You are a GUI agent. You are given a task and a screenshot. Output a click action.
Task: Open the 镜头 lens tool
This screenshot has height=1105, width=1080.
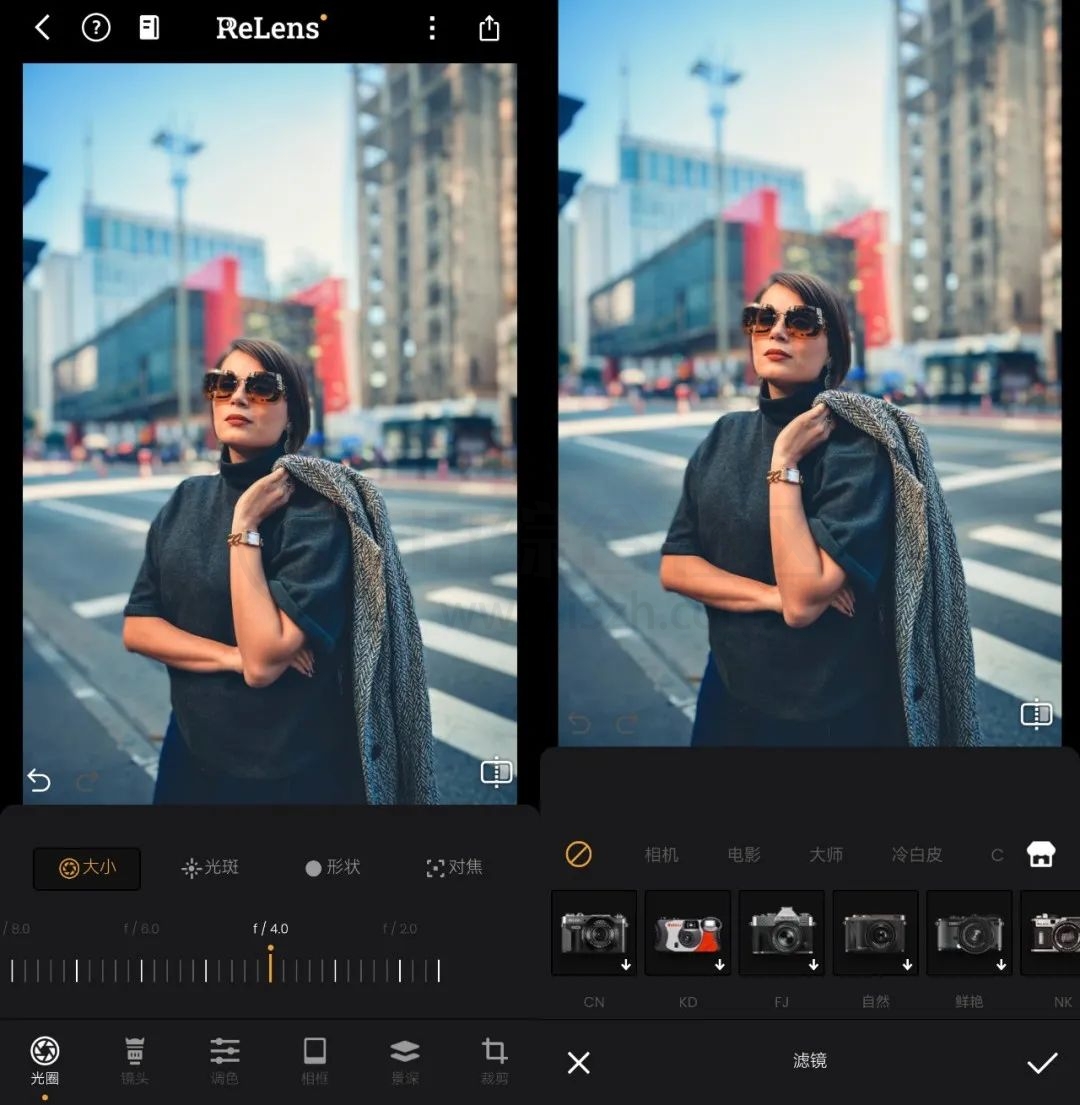(x=135, y=1060)
